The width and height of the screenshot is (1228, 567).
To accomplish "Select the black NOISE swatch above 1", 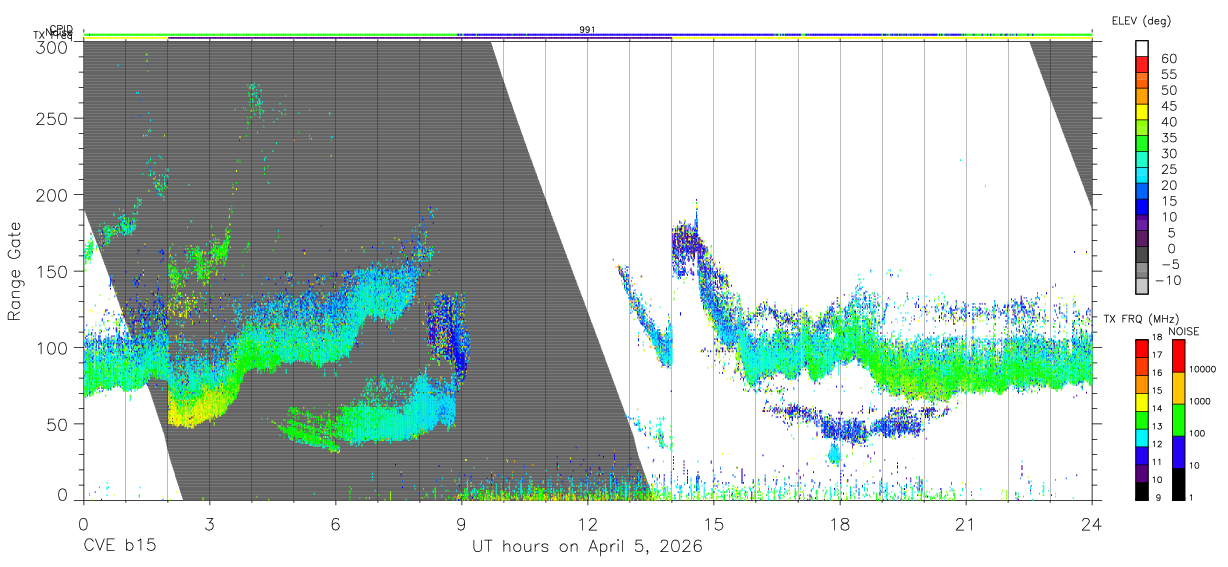I will click(1177, 484).
